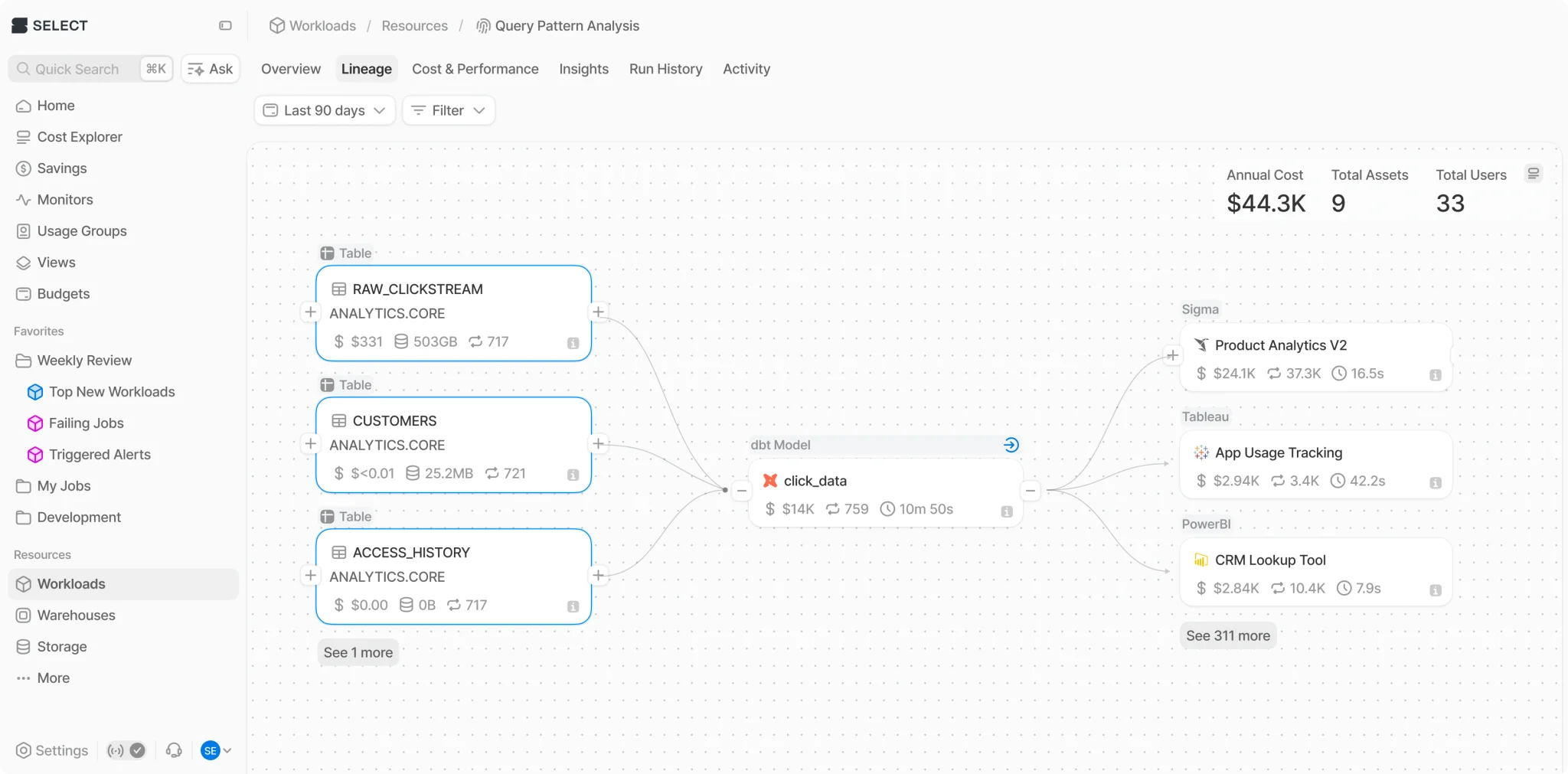1568x774 pixels.
Task: Open the Last 90 days date dropdown
Action: tap(325, 110)
